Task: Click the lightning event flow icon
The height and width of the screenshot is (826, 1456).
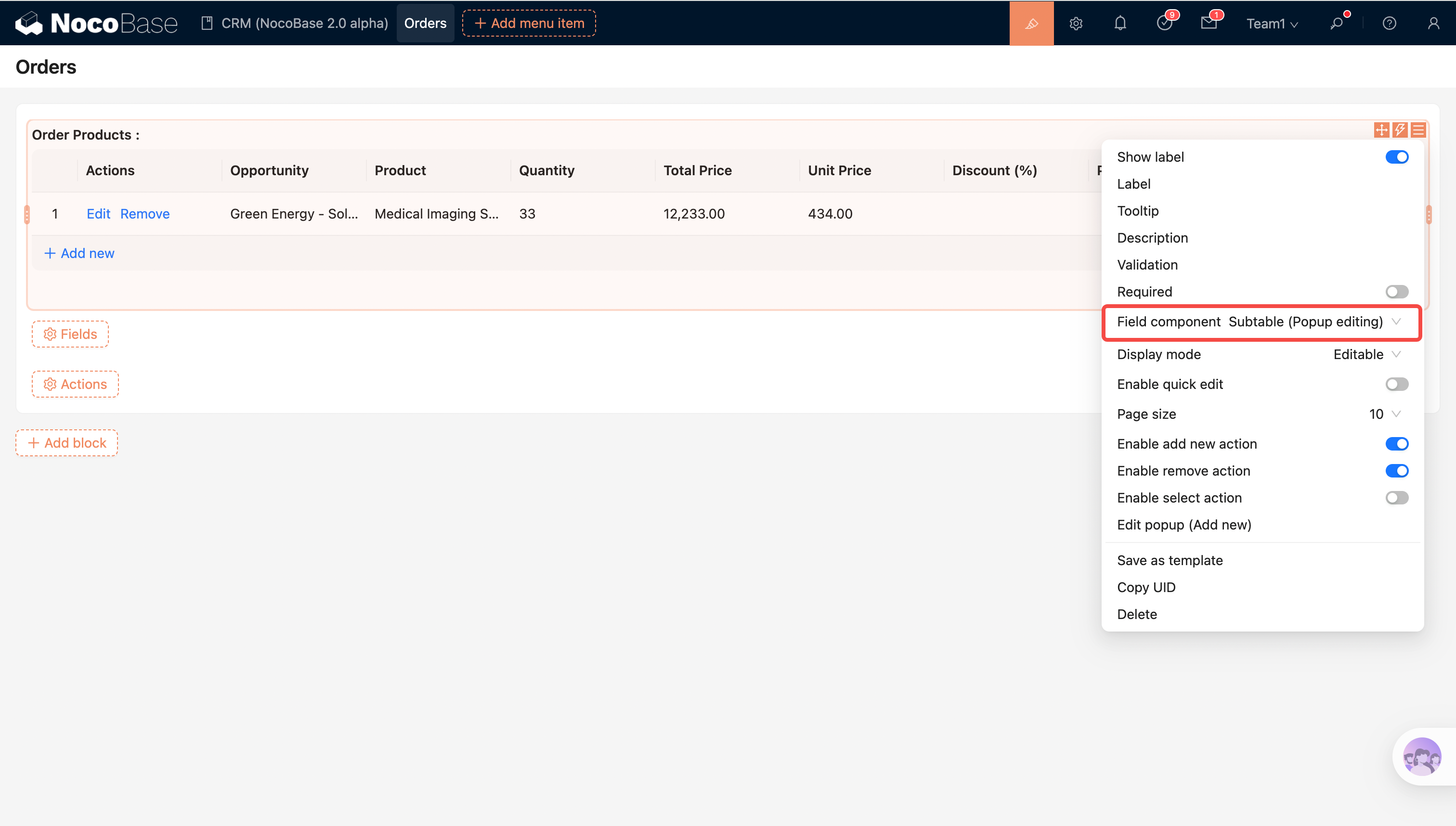Action: click(1400, 130)
